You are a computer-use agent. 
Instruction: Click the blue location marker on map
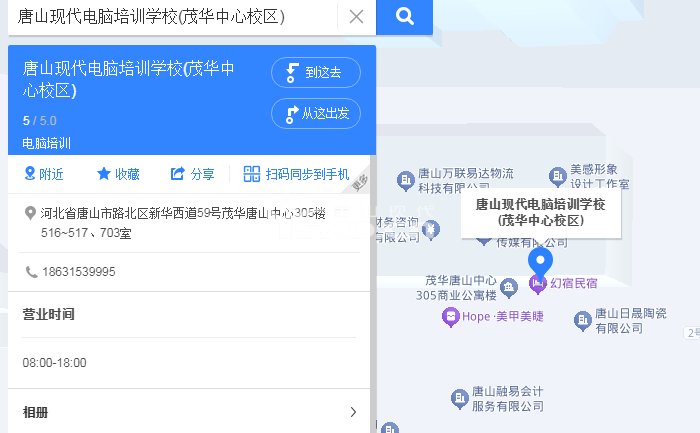540,263
